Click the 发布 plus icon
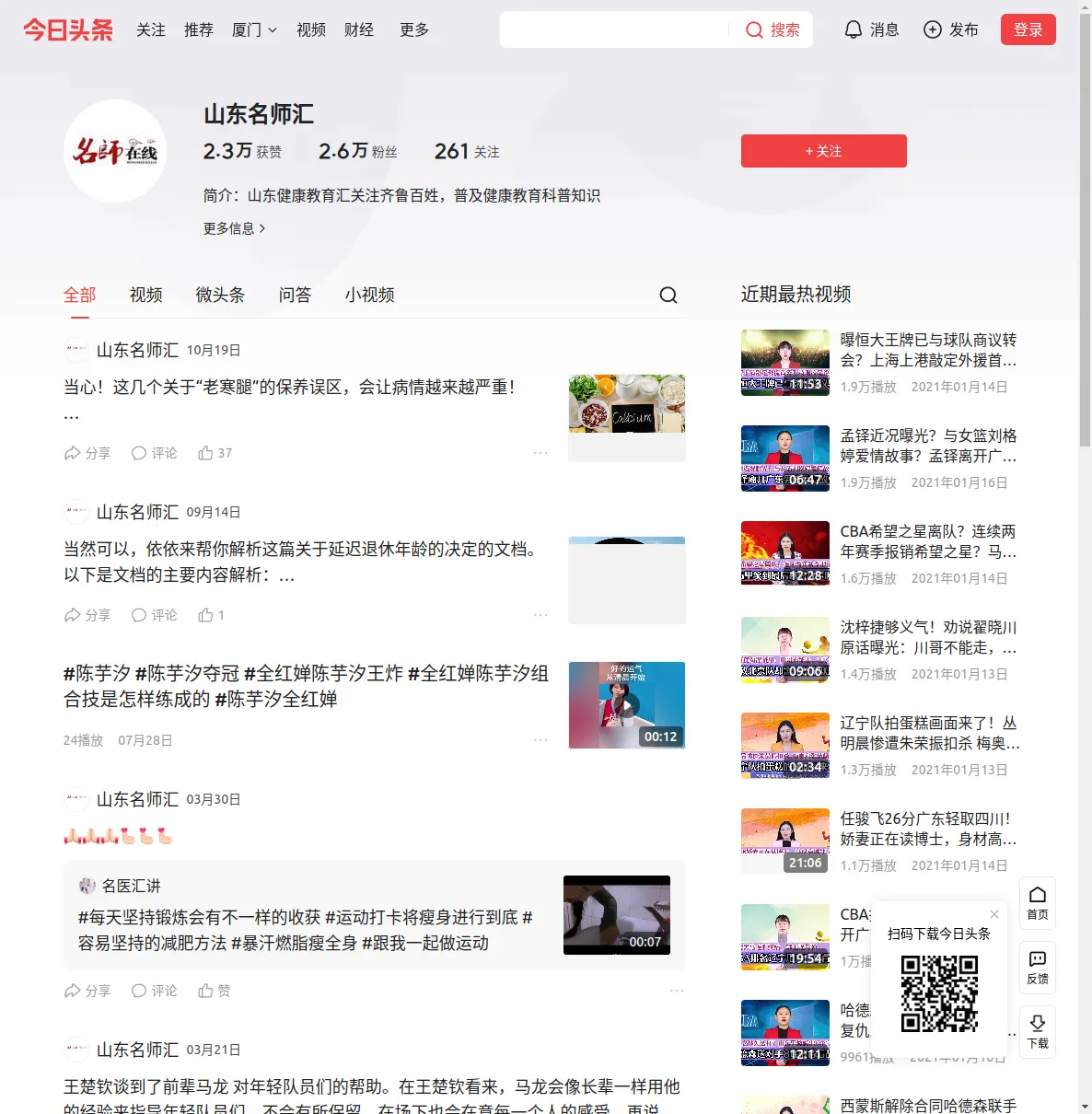 click(x=951, y=29)
